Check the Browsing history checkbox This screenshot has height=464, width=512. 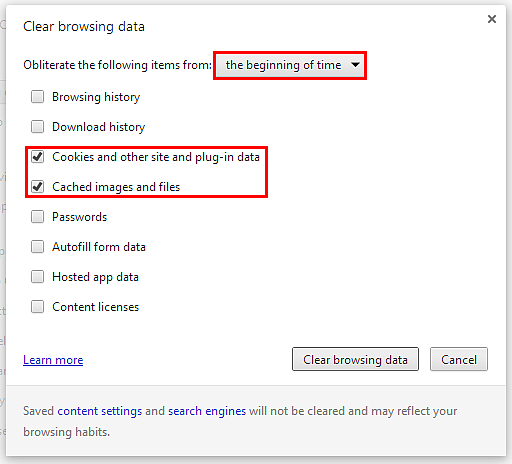coord(37,97)
